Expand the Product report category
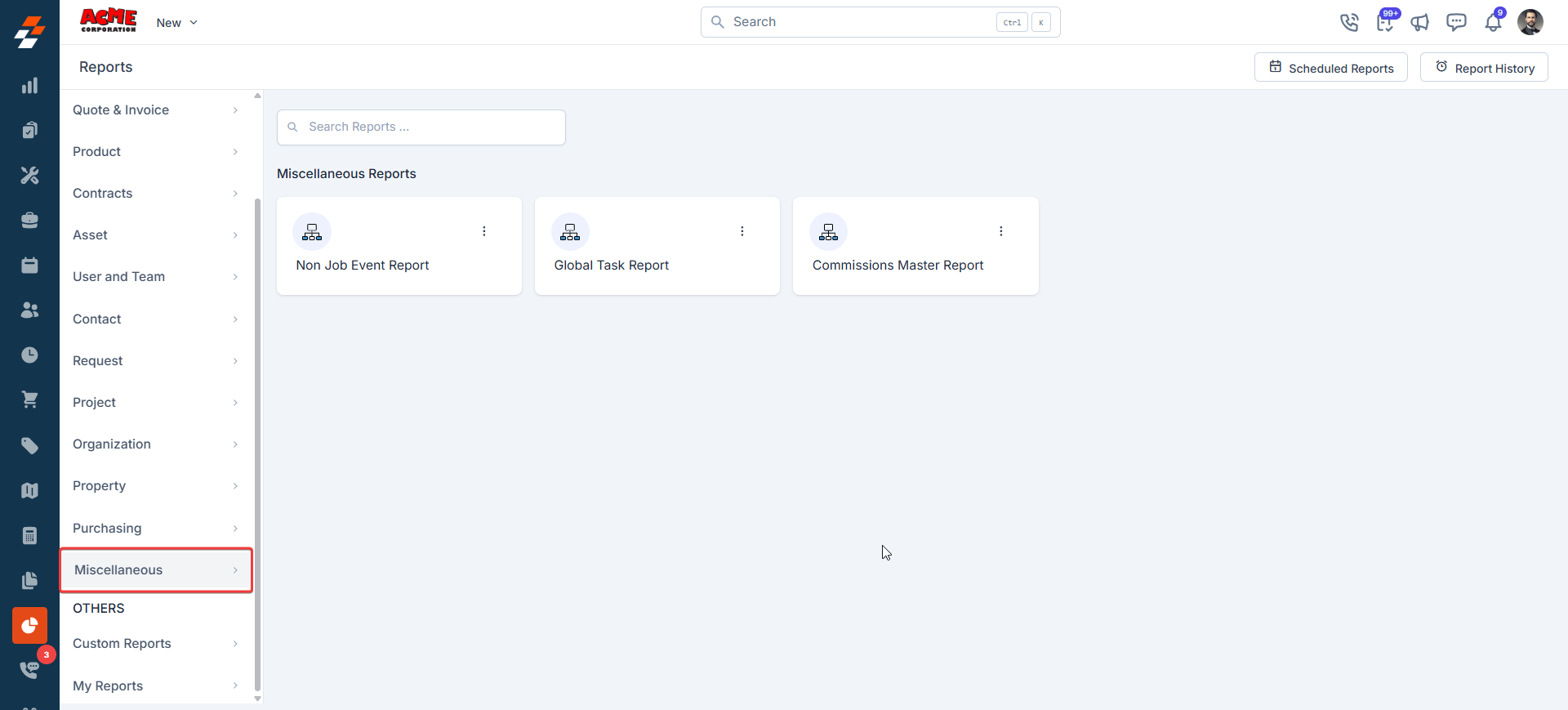The width and height of the screenshot is (1568, 710). coord(155,152)
